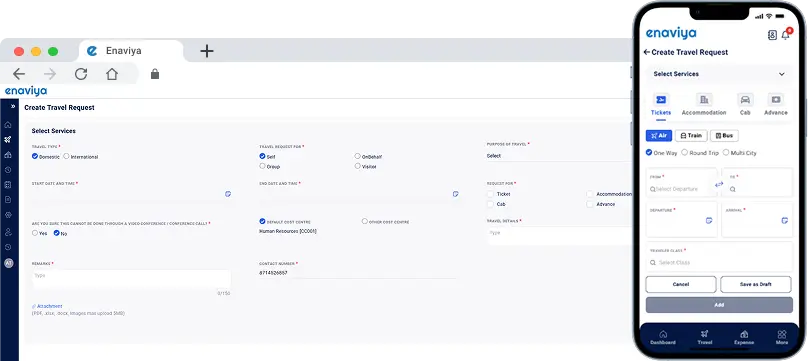Open the settings gear icon in sidebar
808x361 pixels.
8,215
